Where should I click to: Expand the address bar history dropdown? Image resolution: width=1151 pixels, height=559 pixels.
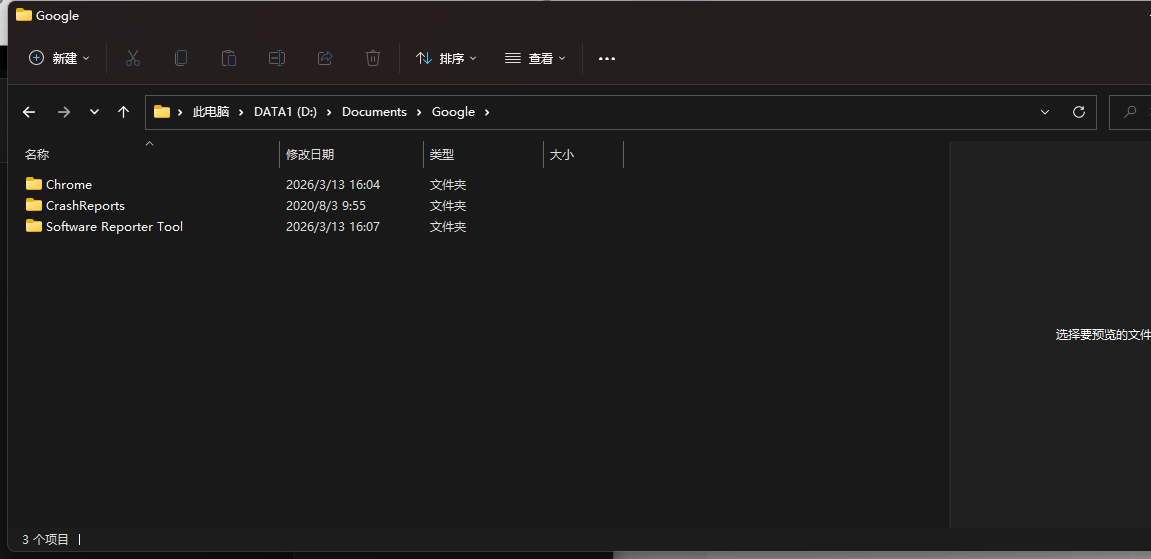tap(1045, 112)
